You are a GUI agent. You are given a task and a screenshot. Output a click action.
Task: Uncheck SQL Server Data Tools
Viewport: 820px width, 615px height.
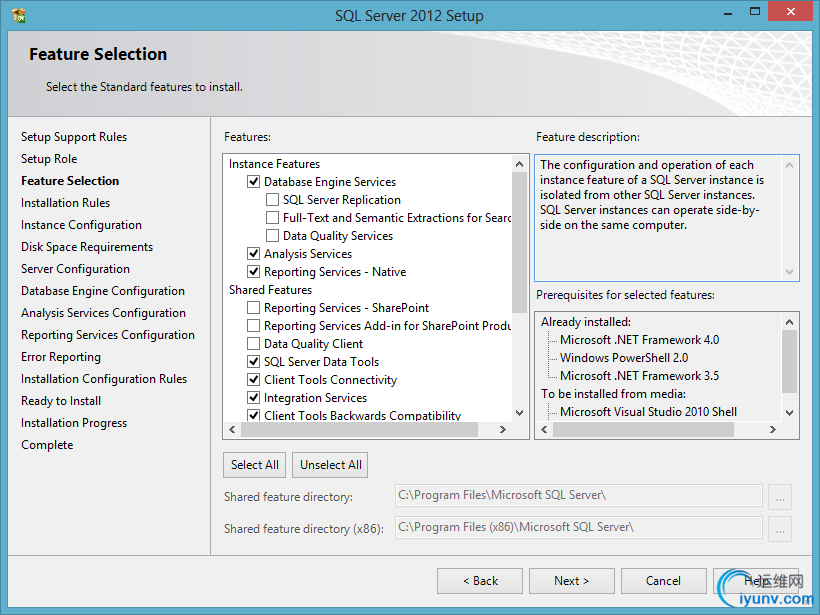click(254, 361)
